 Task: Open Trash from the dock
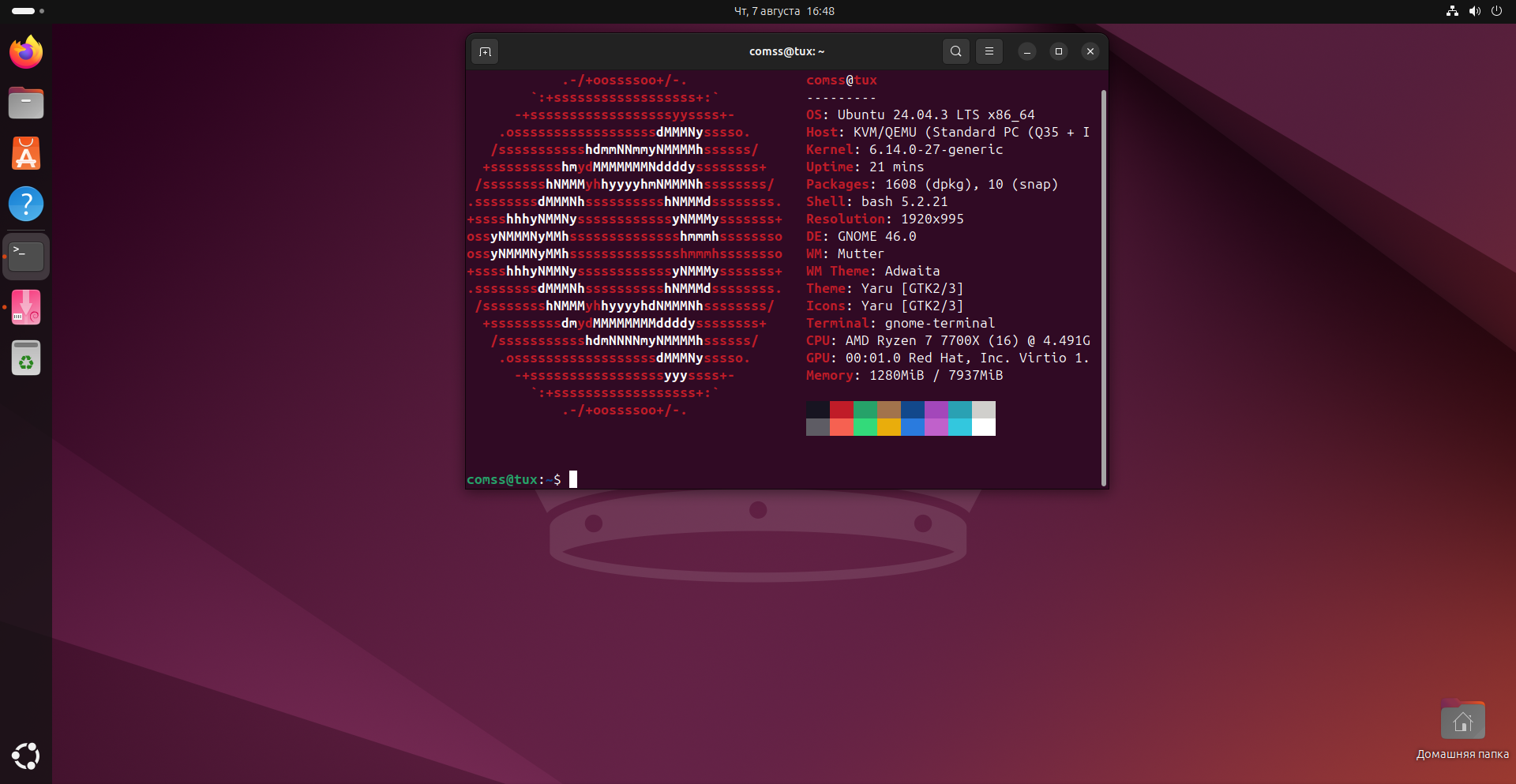click(x=26, y=358)
